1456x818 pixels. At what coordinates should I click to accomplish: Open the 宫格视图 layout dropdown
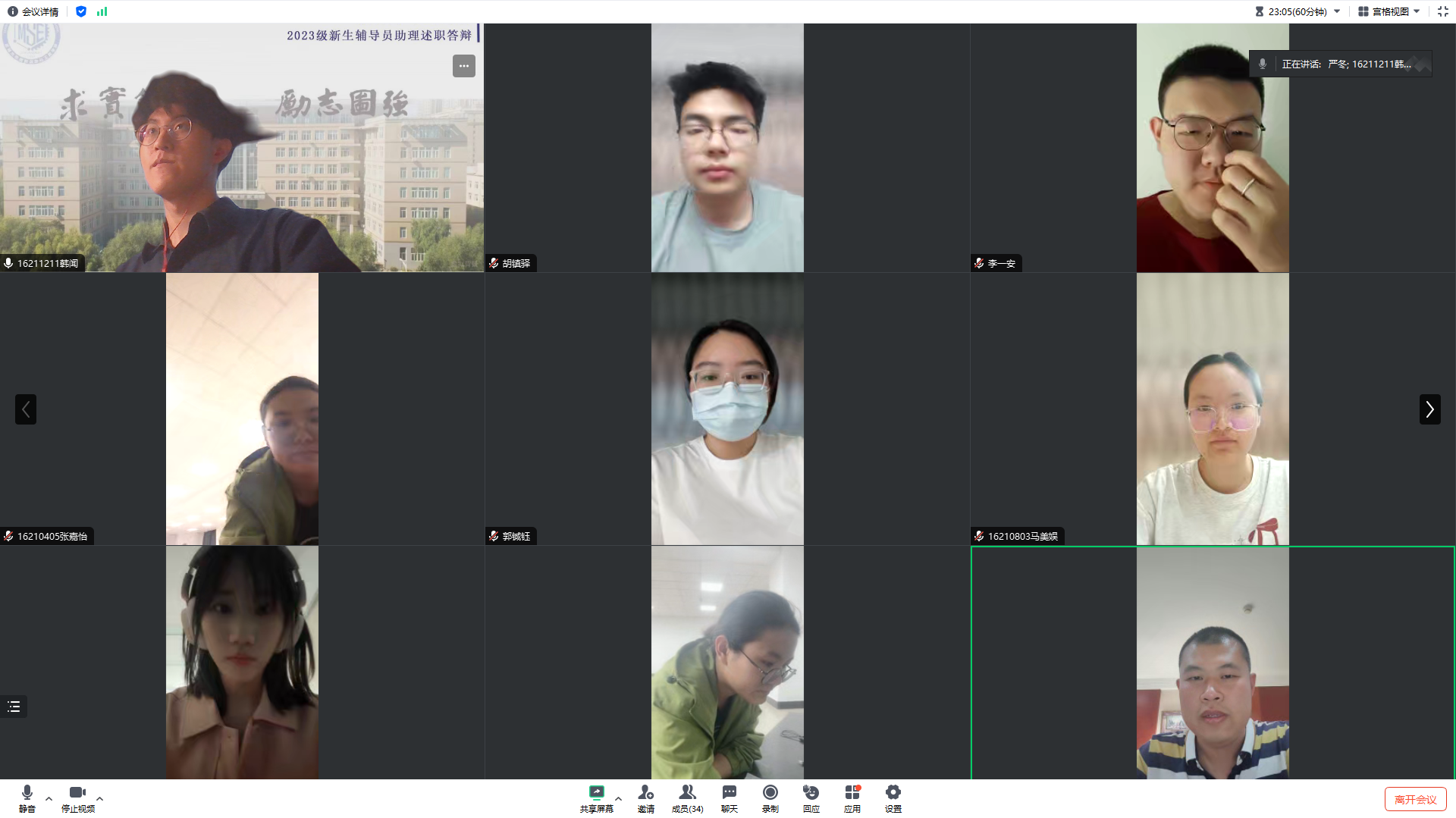1389,11
